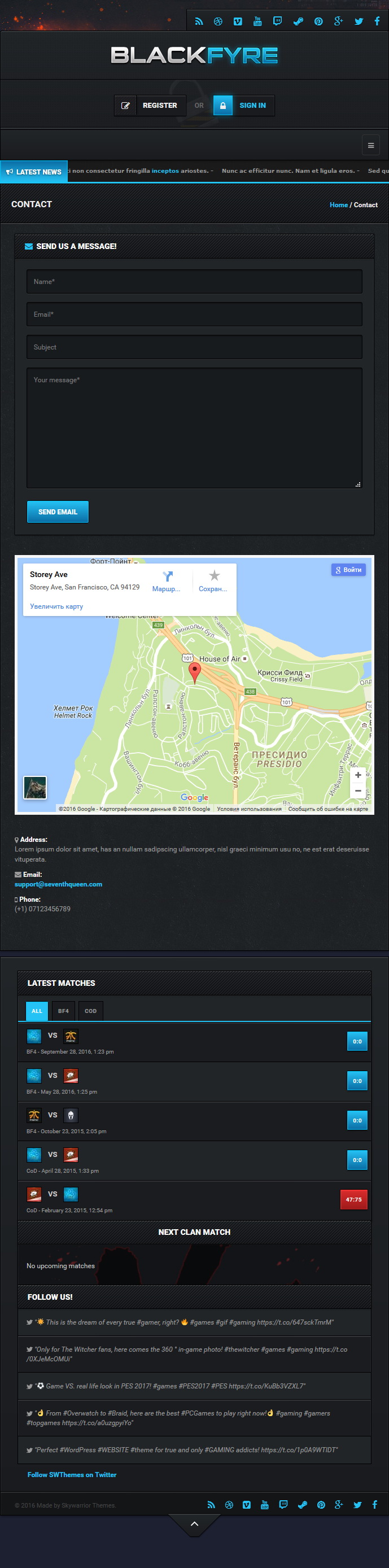
Task: Click the RSS icon in the footer
Action: click(211, 1505)
